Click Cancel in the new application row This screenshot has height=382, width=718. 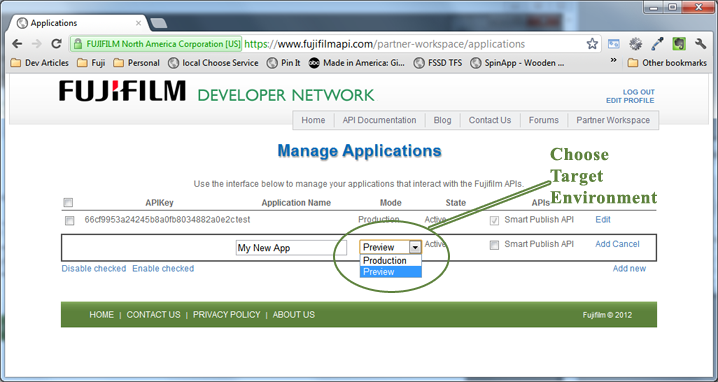point(626,244)
